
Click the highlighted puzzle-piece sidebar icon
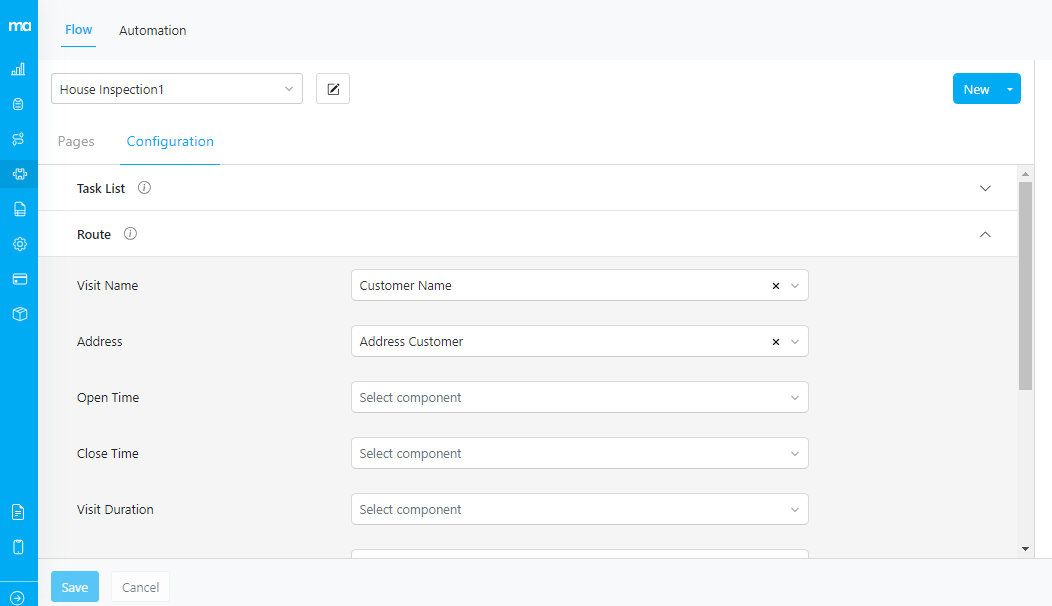[19, 174]
